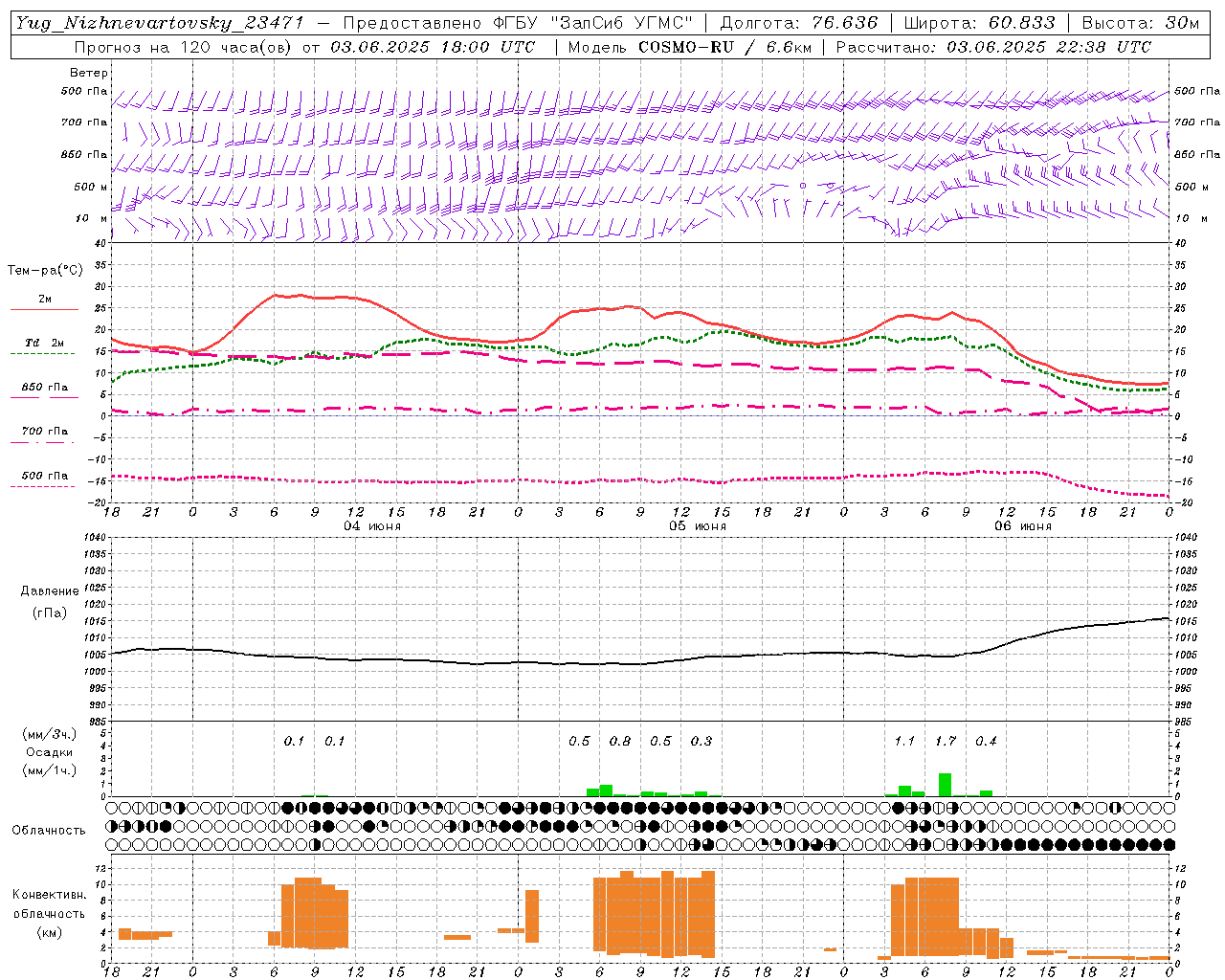Click the '(мм/3ч.)' precipitation unit label
The width and height of the screenshot is (1225, 980).
[50, 734]
